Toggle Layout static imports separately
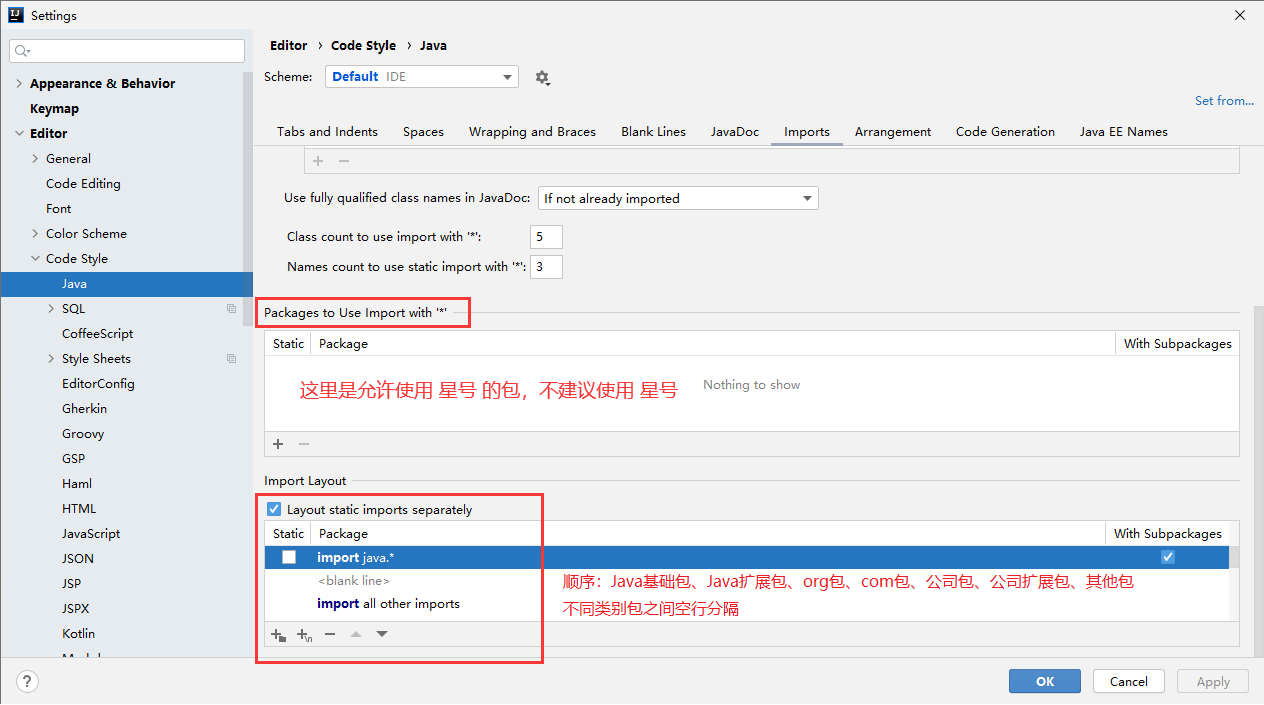The height and width of the screenshot is (705, 1264). point(274,509)
